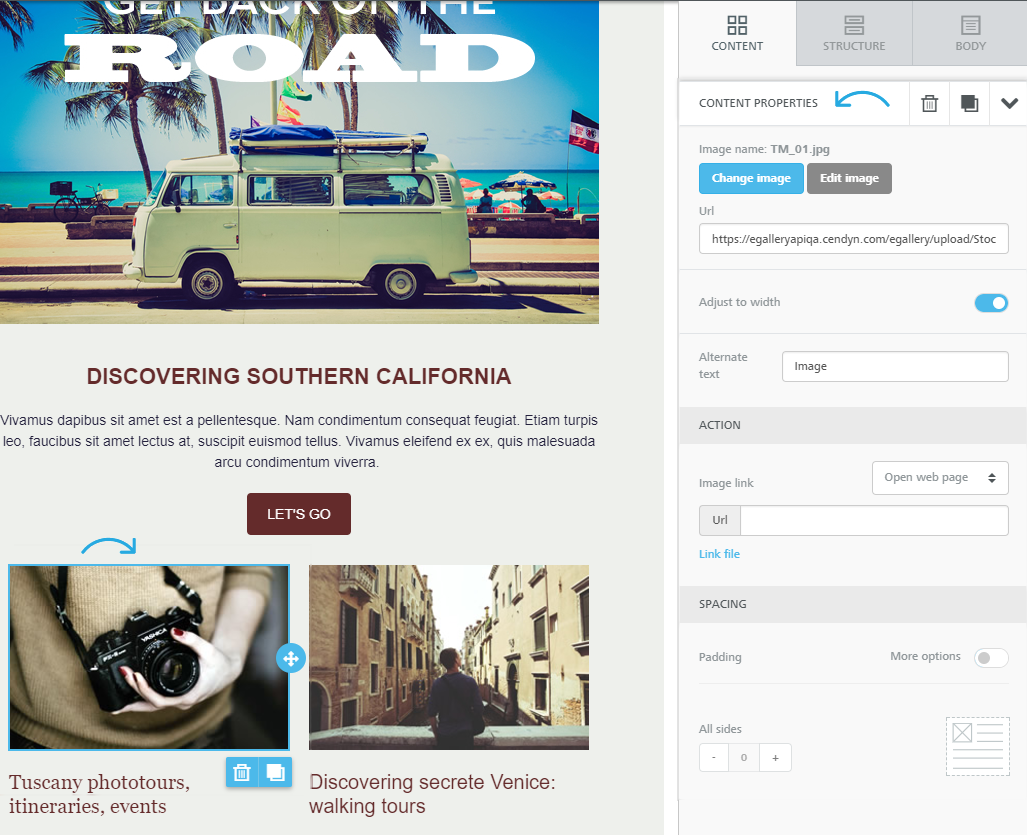The width and height of the screenshot is (1027, 835).
Task: Click the move handle on camera image
Action: tap(291, 658)
